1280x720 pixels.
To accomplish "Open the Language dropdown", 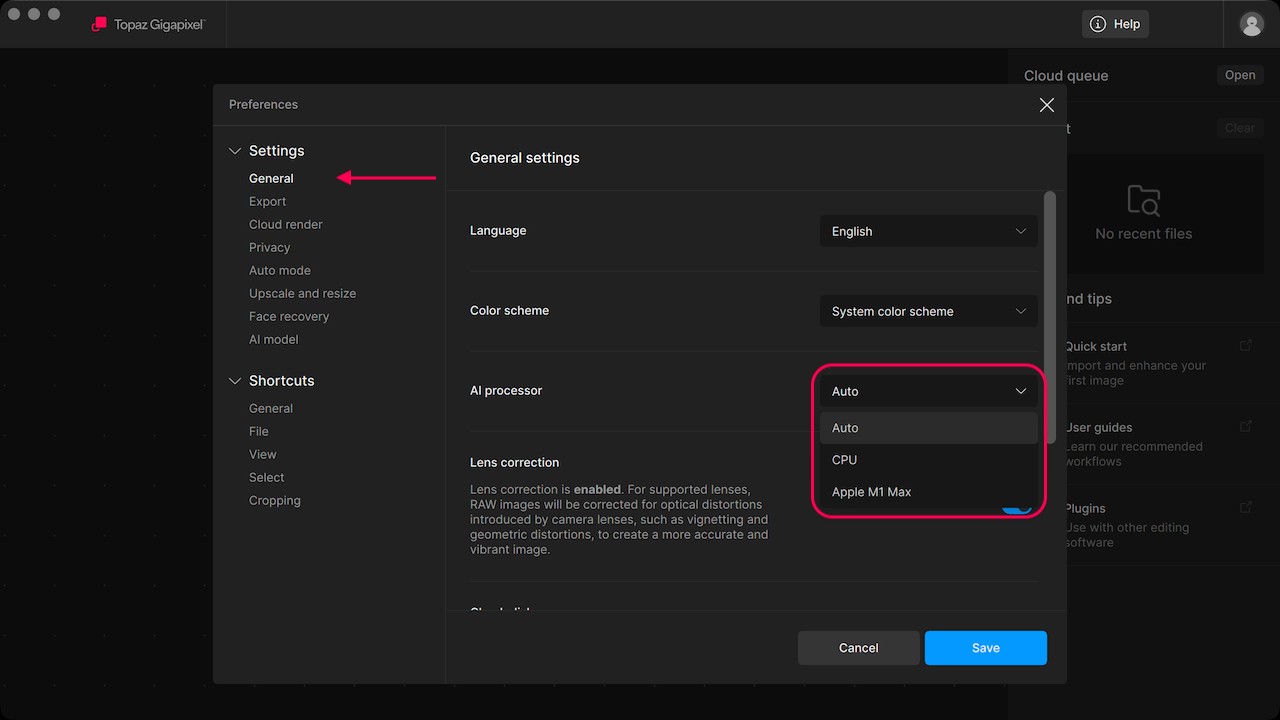I will [x=928, y=231].
